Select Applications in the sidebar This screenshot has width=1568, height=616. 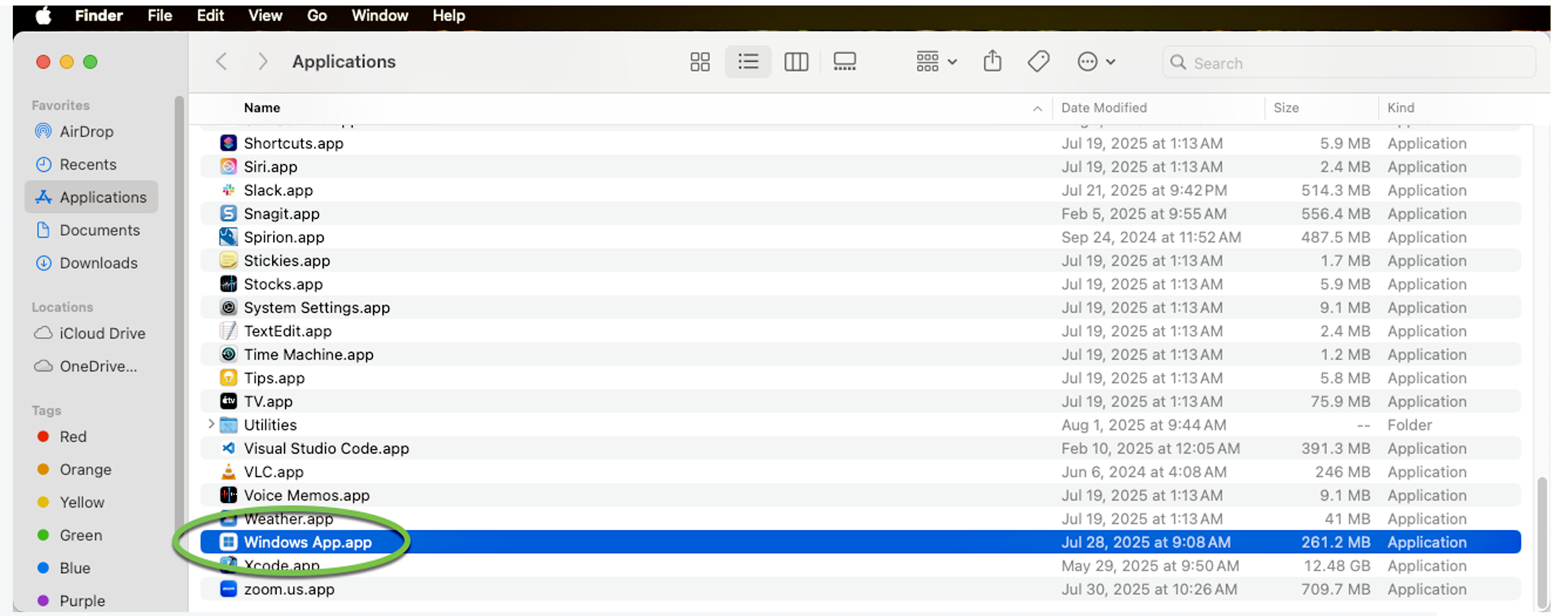coord(91,197)
